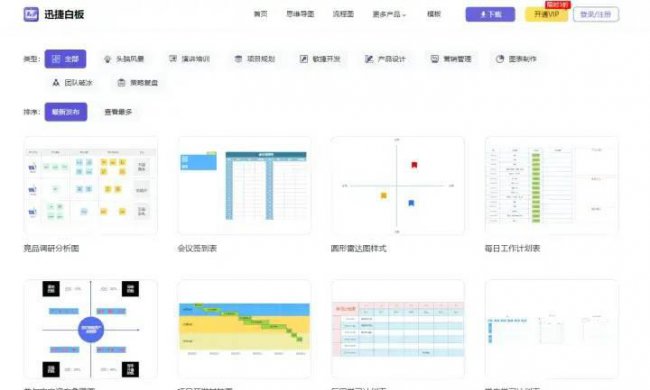Choose the 项目规划 category

255,59
